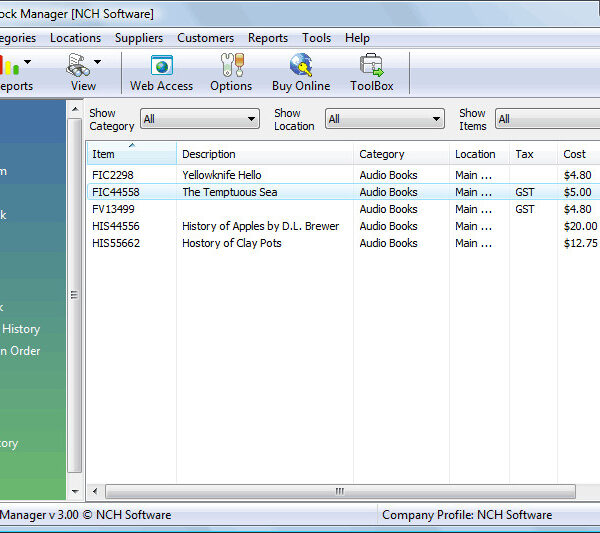Click the sidebar scrollbar down arrow

click(75, 491)
